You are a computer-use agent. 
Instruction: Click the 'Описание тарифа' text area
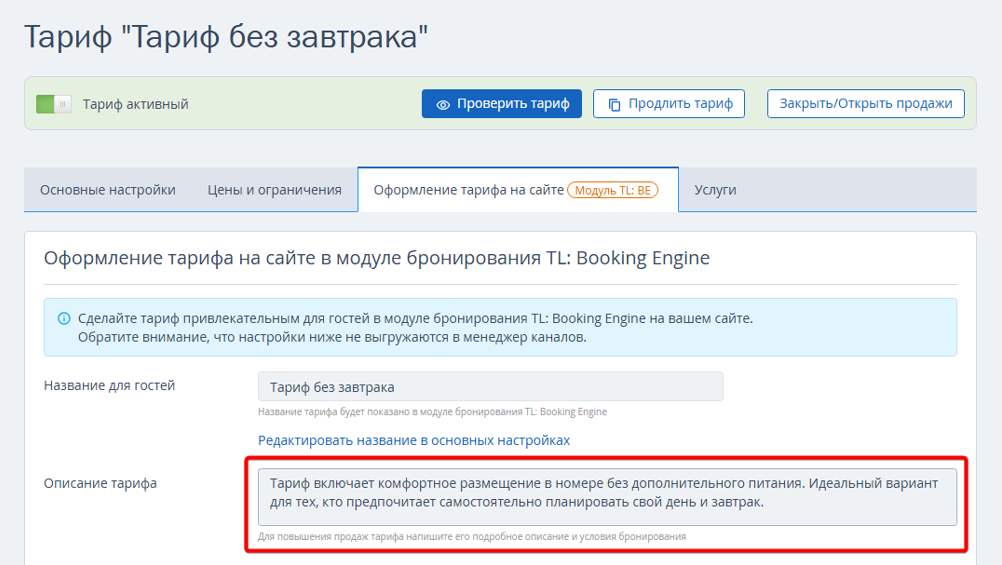(x=607, y=497)
